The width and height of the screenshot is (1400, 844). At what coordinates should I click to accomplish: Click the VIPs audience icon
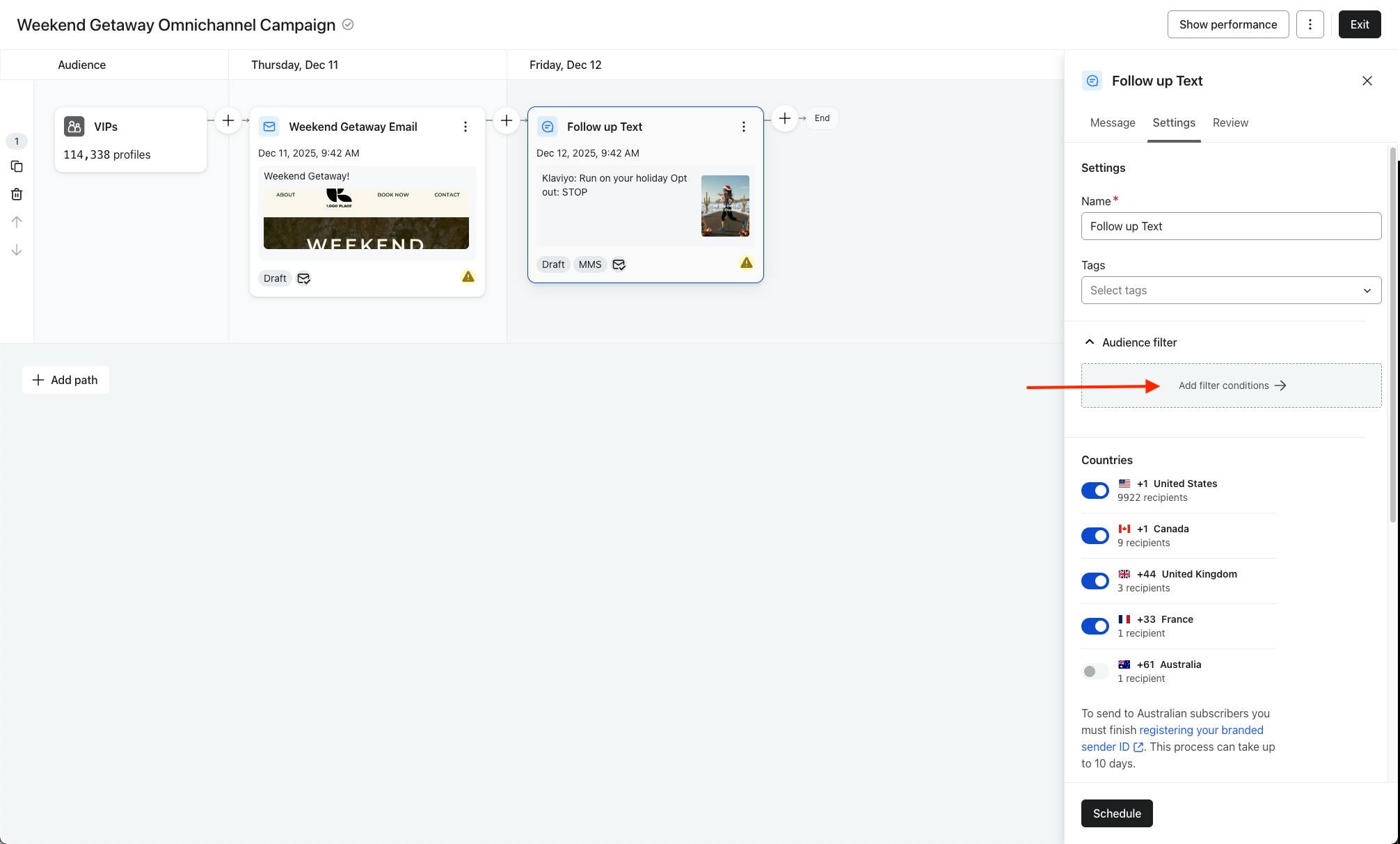click(74, 127)
